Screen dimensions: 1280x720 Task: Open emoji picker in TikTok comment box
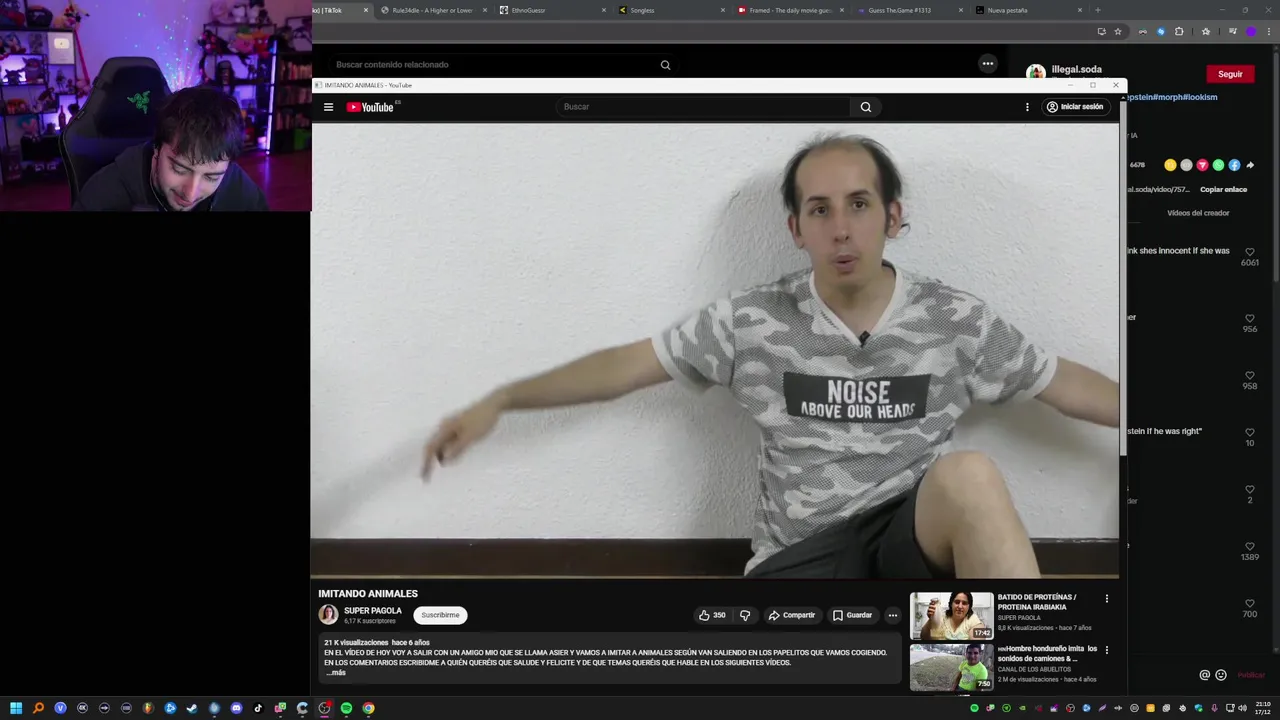pyautogui.click(x=1221, y=675)
